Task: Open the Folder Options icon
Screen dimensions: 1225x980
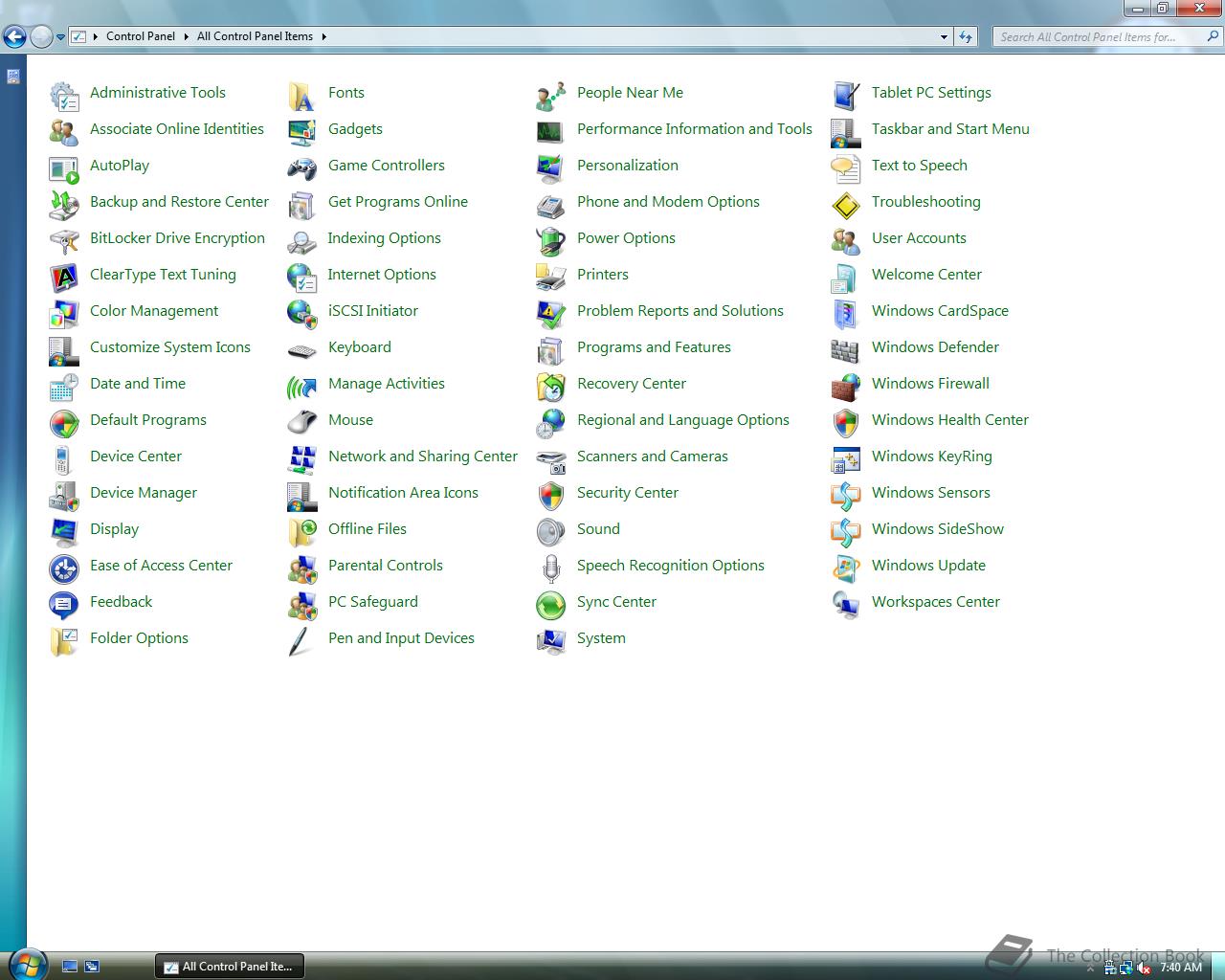Action: [x=64, y=640]
